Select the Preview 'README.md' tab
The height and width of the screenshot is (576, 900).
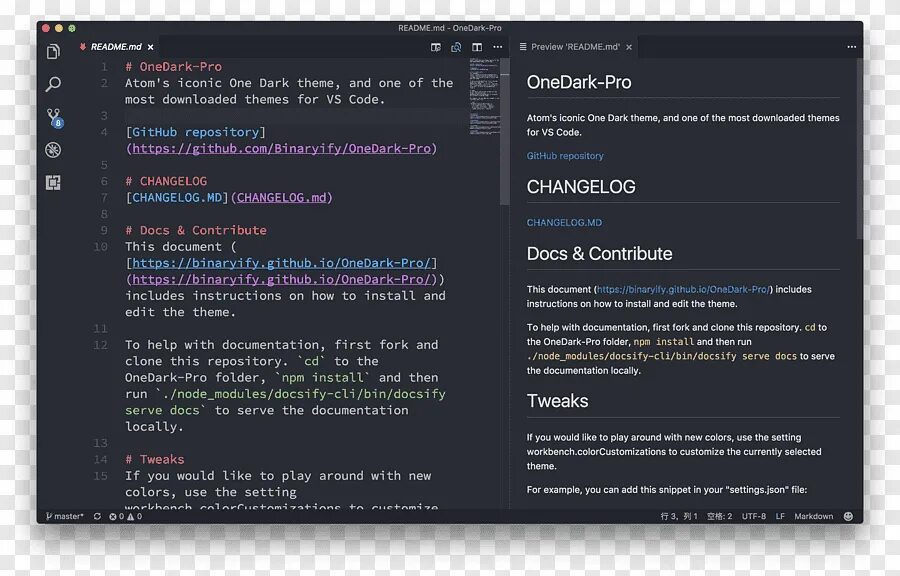pos(575,47)
